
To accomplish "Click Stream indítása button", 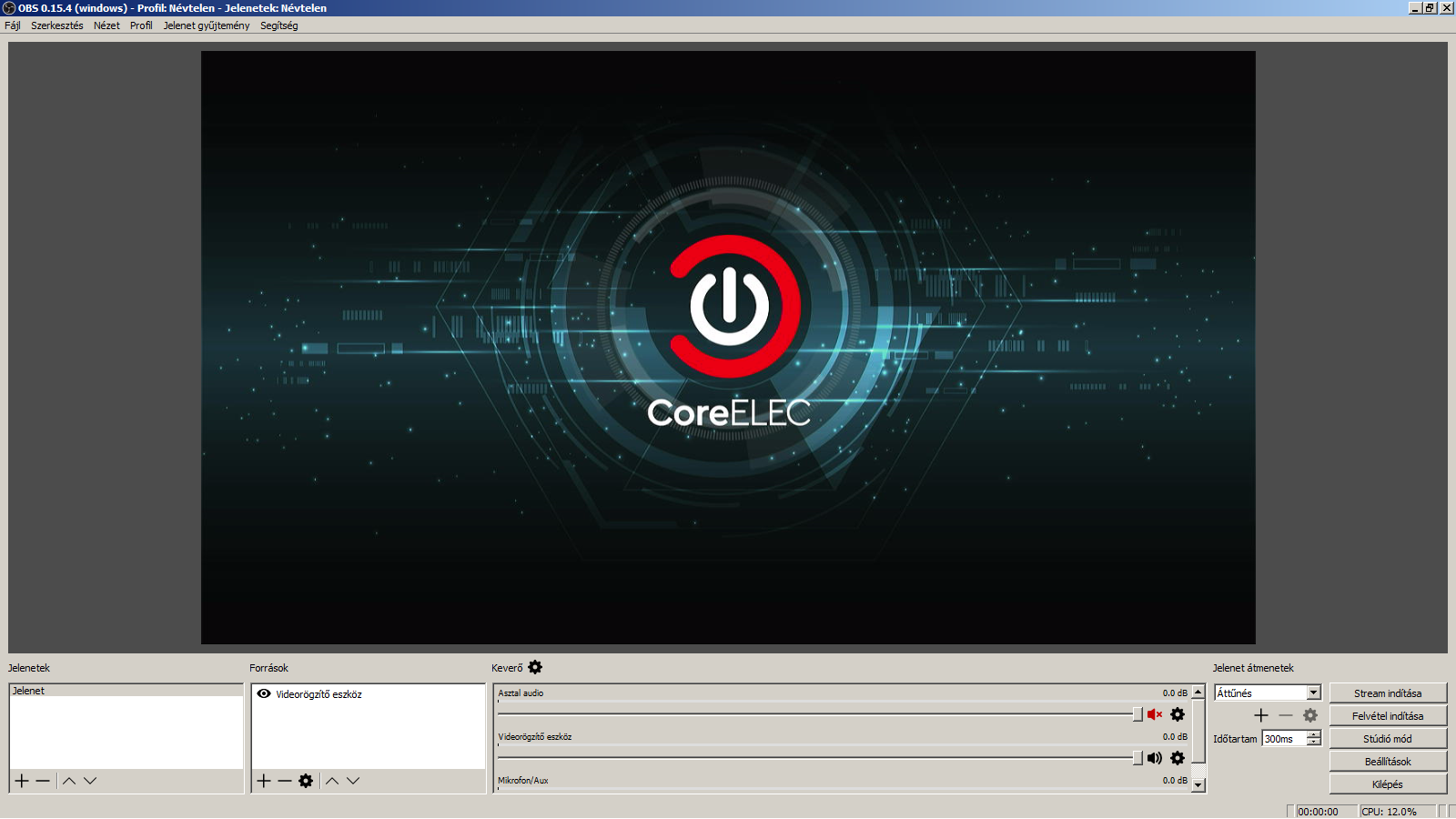I will click(x=1388, y=693).
